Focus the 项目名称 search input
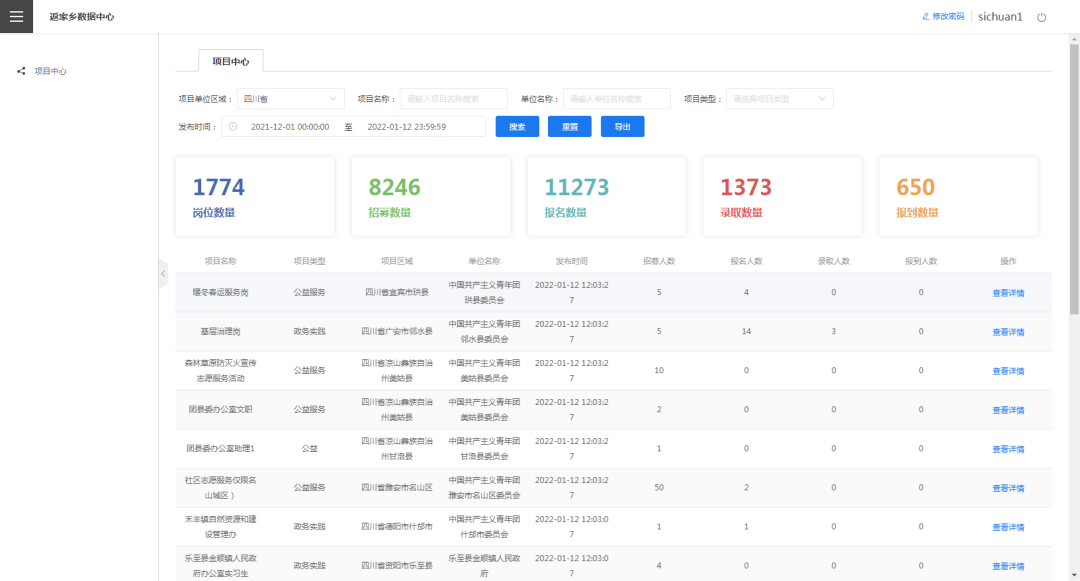The image size is (1080, 581). click(454, 99)
